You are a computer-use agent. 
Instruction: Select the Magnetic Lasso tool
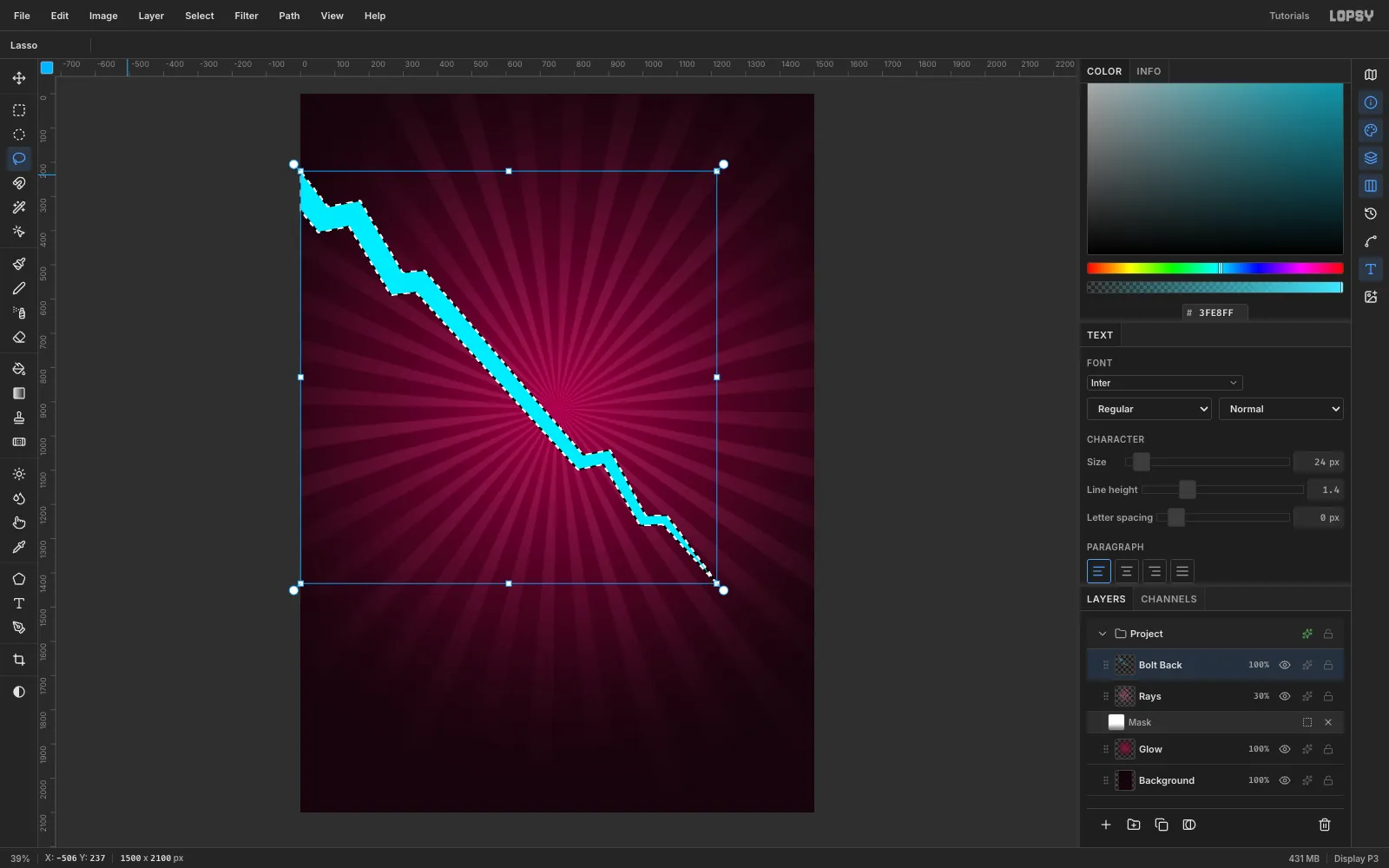pyautogui.click(x=19, y=183)
